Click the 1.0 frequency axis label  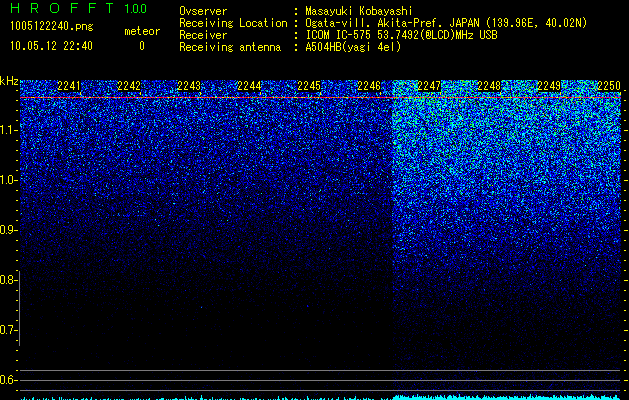coord(8,181)
